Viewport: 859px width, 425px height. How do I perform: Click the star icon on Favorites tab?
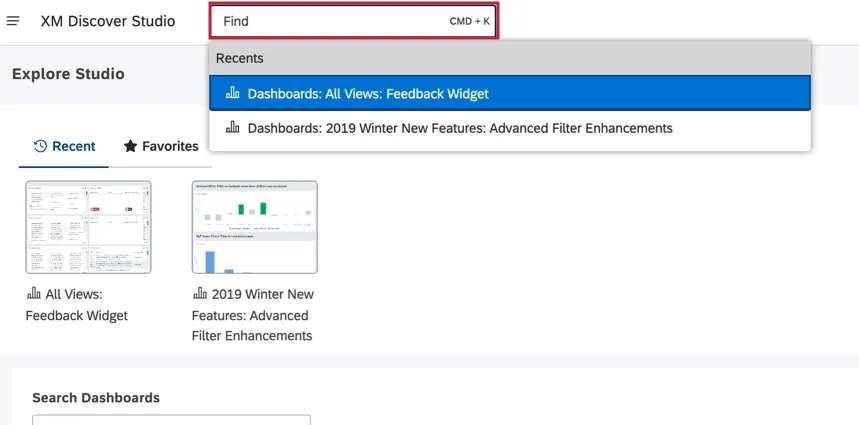[130, 146]
